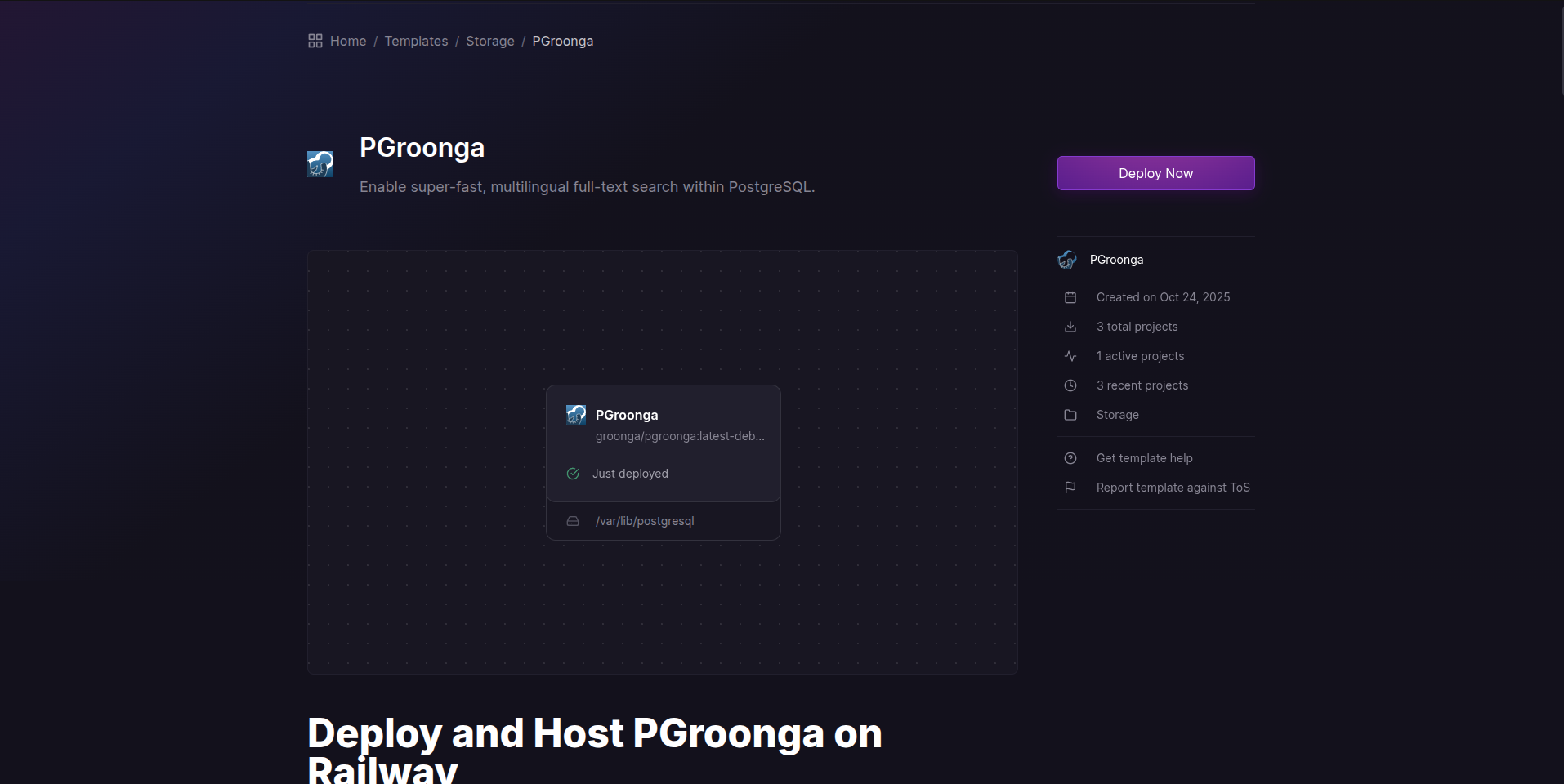Go to Home in the breadcrumb
The width and height of the screenshot is (1564, 784).
pyautogui.click(x=348, y=41)
